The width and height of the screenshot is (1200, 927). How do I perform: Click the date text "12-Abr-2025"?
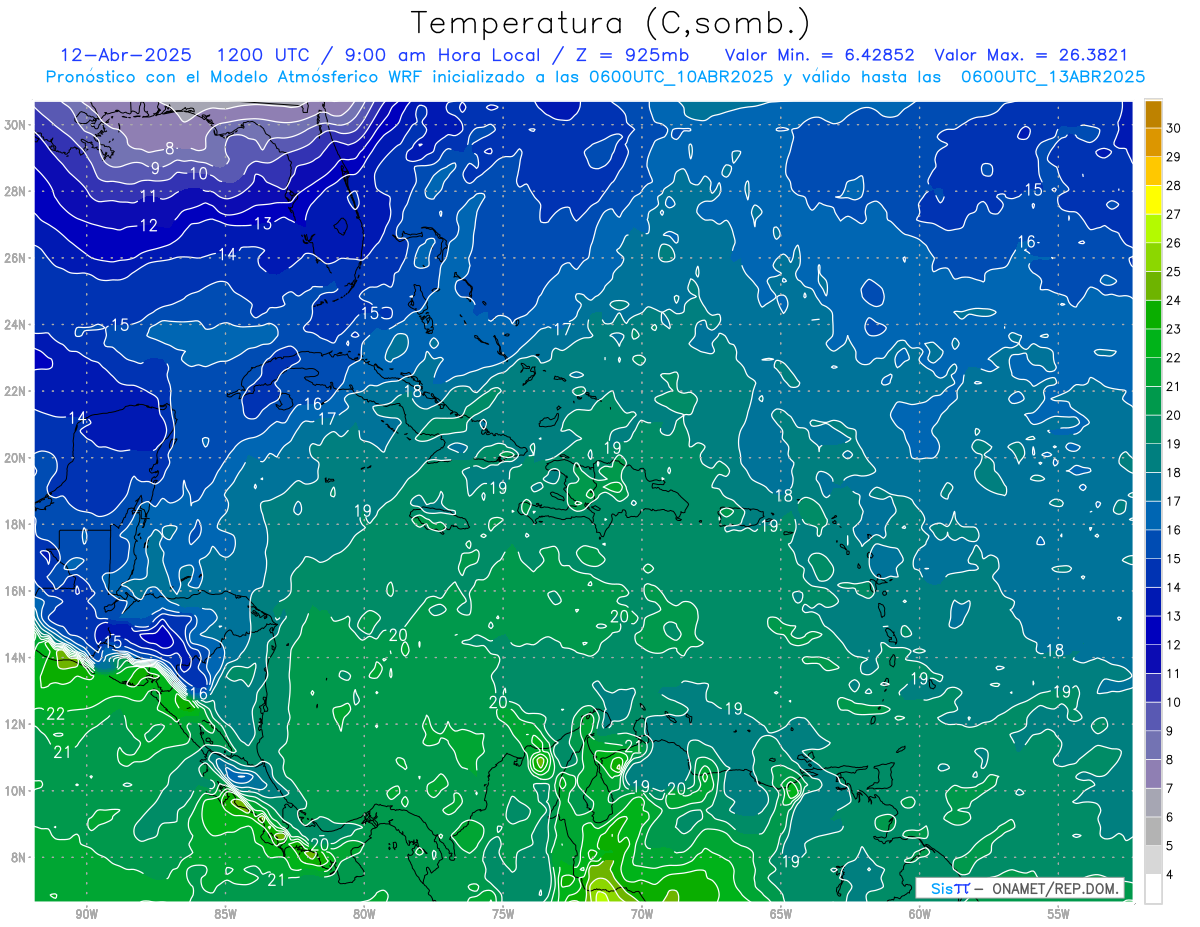127,55
